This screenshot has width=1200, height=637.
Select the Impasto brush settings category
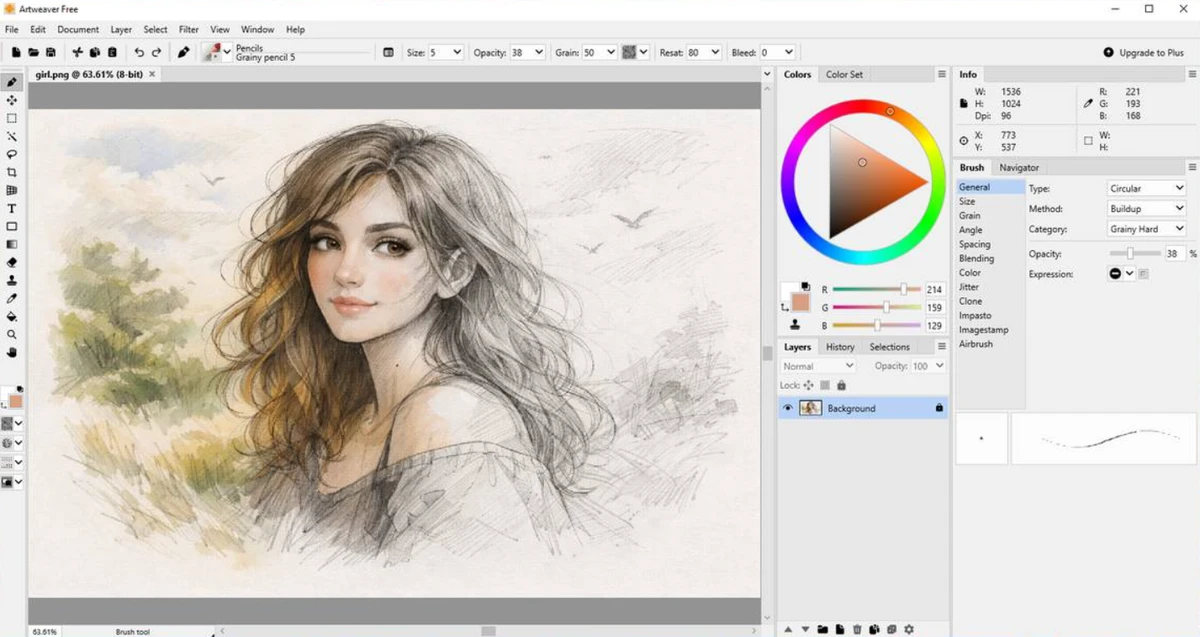975,315
